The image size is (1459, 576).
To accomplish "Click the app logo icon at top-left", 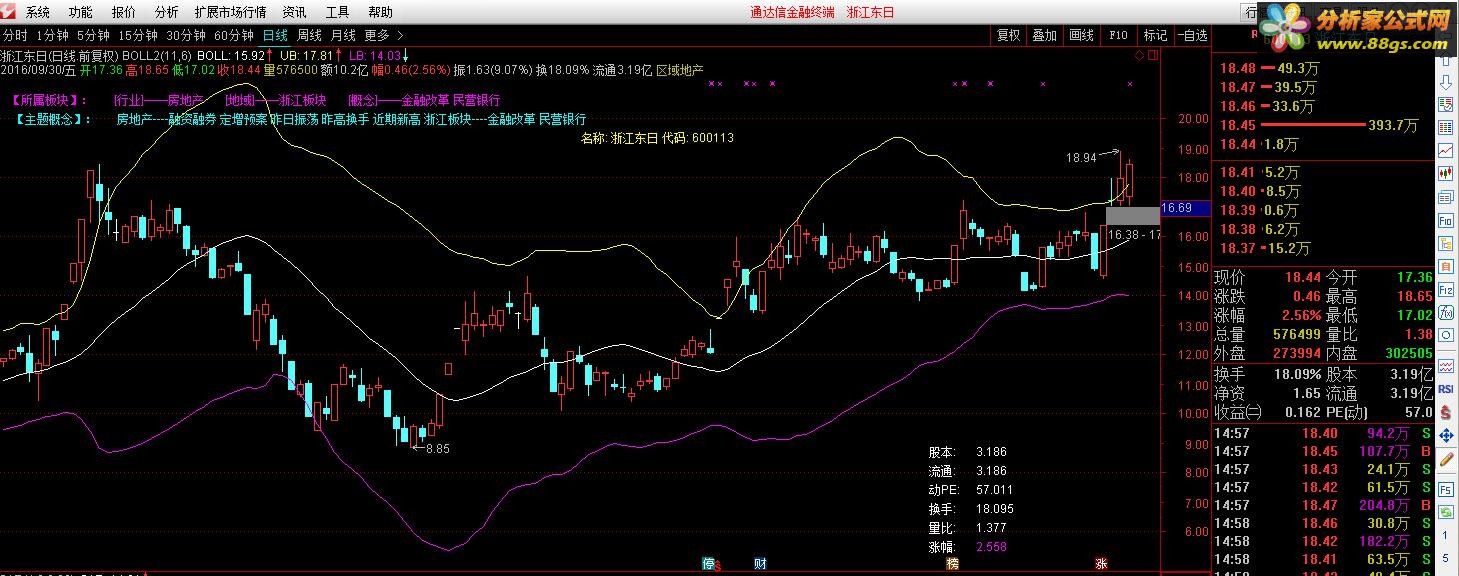I will 10,12.
